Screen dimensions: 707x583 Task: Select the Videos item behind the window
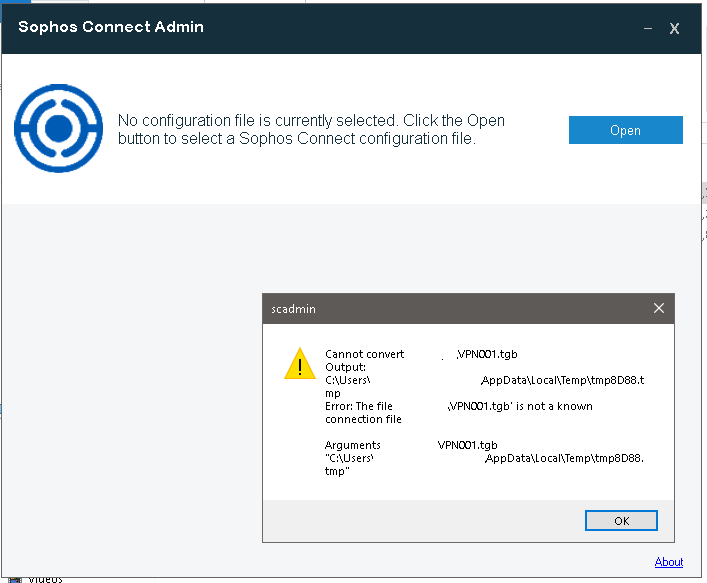point(45,579)
